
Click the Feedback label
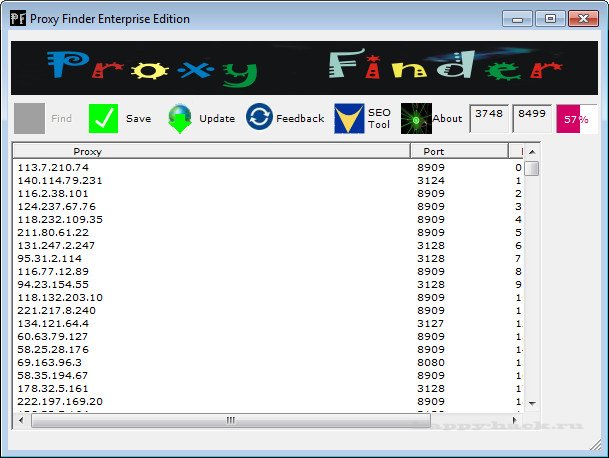(x=300, y=118)
